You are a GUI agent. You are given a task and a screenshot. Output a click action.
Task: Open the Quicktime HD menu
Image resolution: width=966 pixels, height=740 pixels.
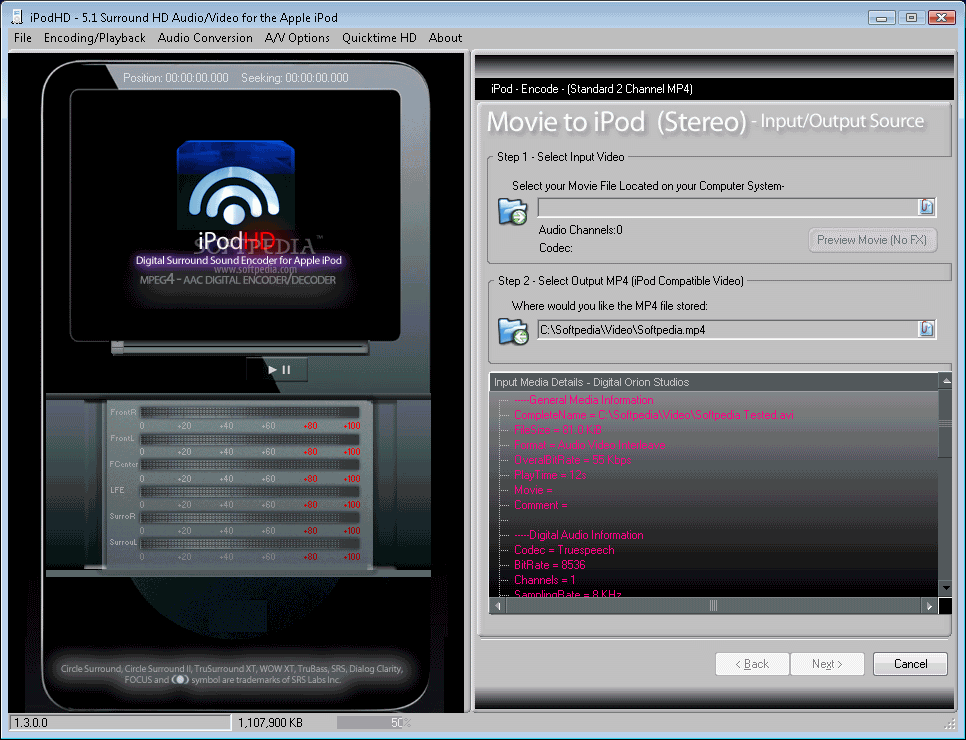click(x=380, y=38)
